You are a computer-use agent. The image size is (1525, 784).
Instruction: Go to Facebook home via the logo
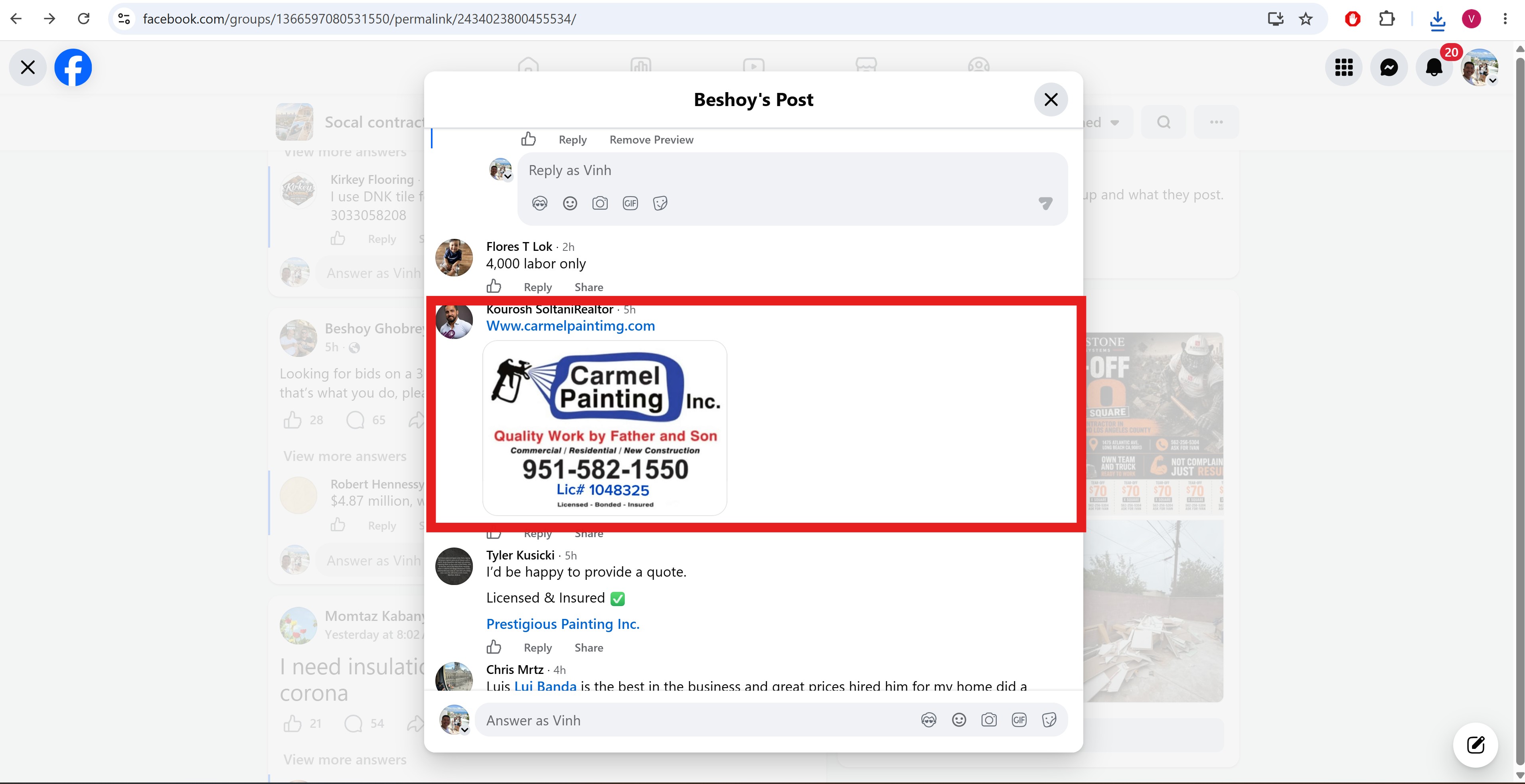(x=73, y=67)
